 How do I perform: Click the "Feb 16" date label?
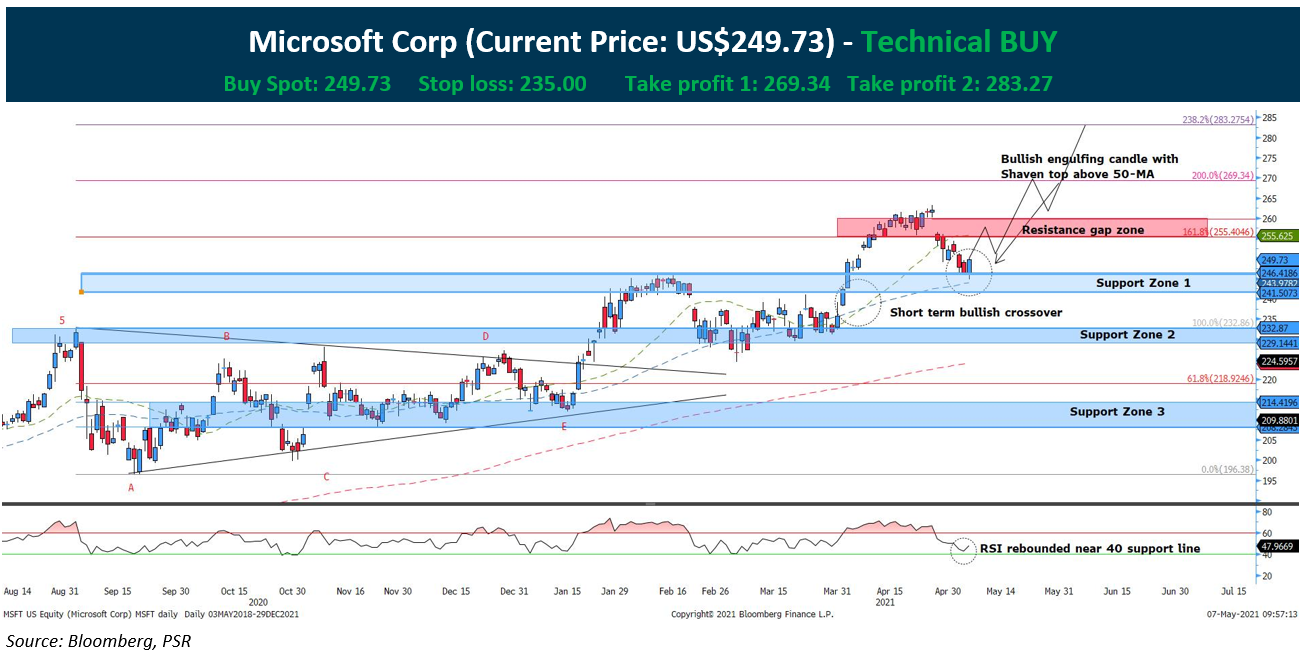[x=674, y=591]
